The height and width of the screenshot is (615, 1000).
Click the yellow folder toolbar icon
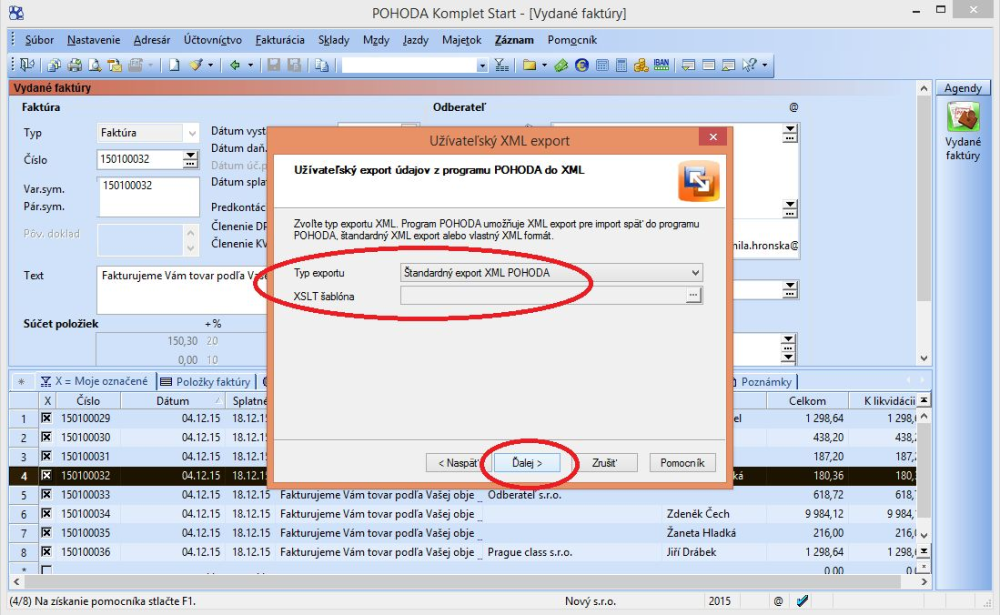[x=529, y=64]
